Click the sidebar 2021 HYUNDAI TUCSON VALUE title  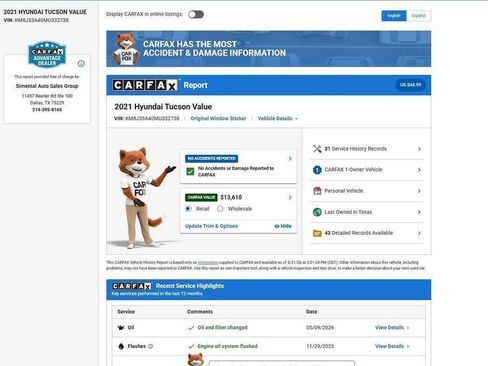tap(45, 12)
